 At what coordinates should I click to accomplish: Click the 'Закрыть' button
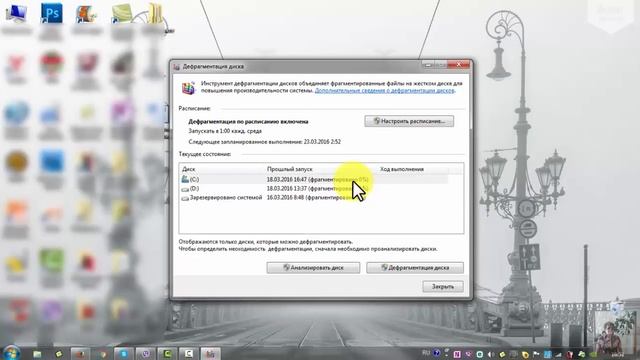pyautogui.click(x=443, y=287)
